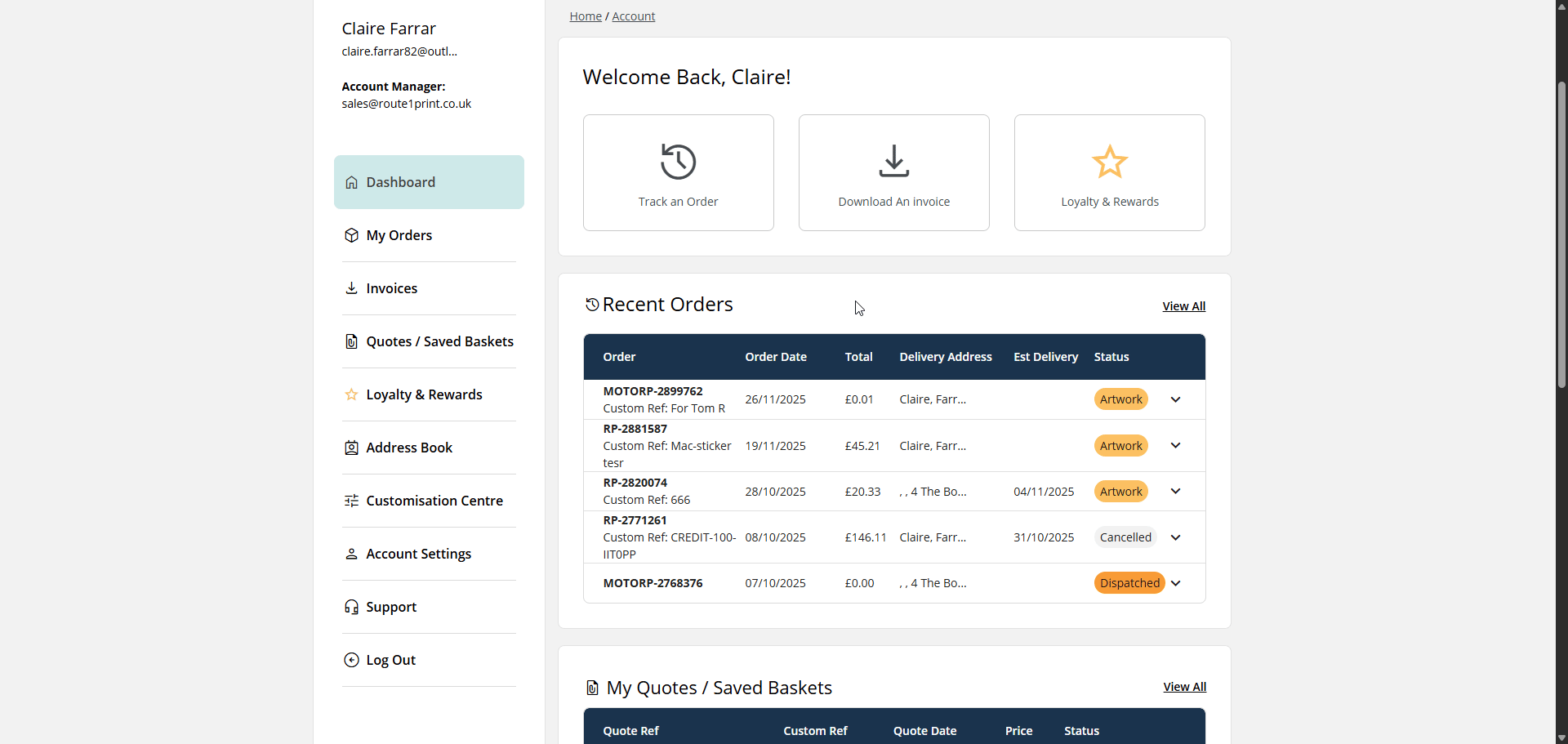Expand order RP-2881587 details chevron
This screenshot has width=1568, height=744.
(x=1175, y=446)
